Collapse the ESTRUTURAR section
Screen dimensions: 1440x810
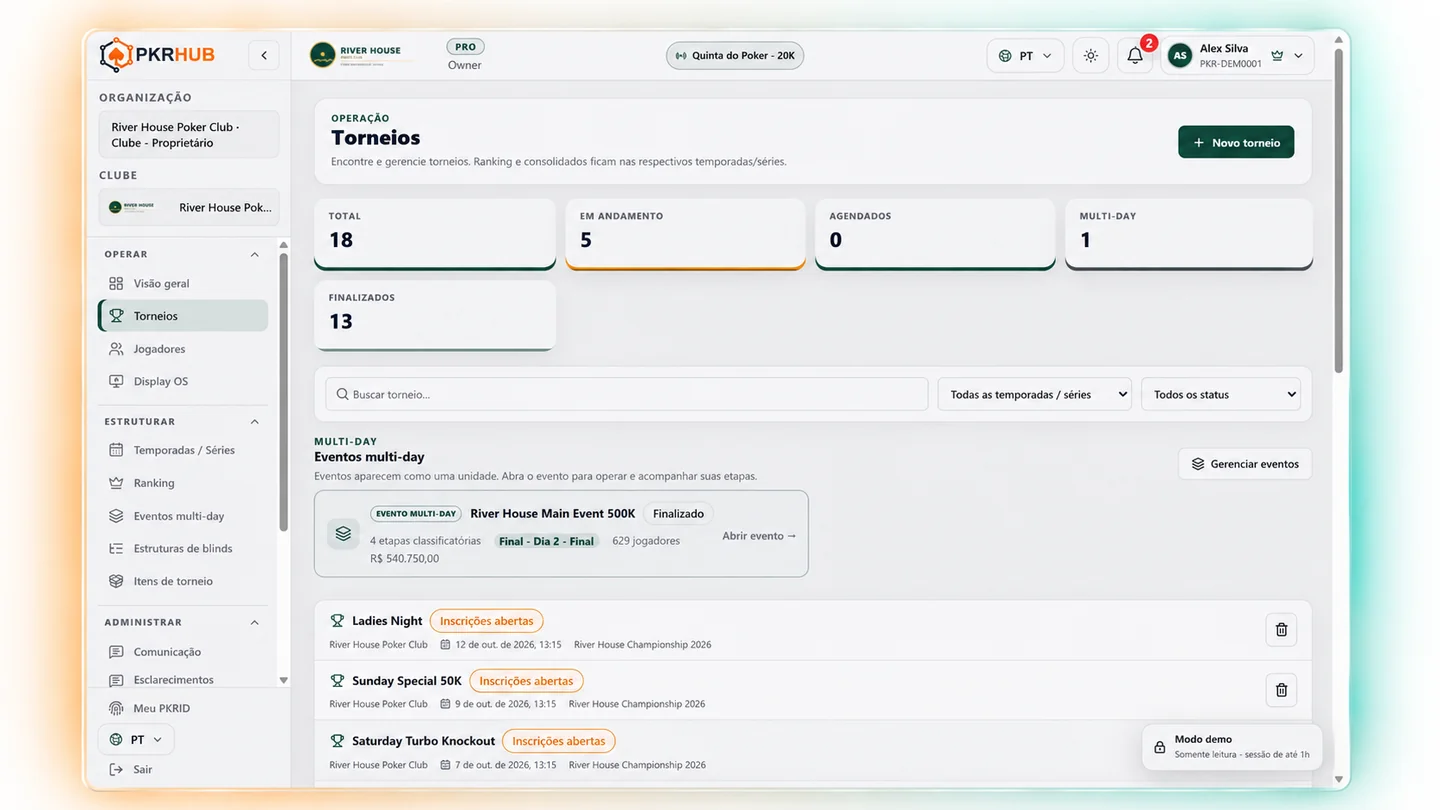click(254, 422)
